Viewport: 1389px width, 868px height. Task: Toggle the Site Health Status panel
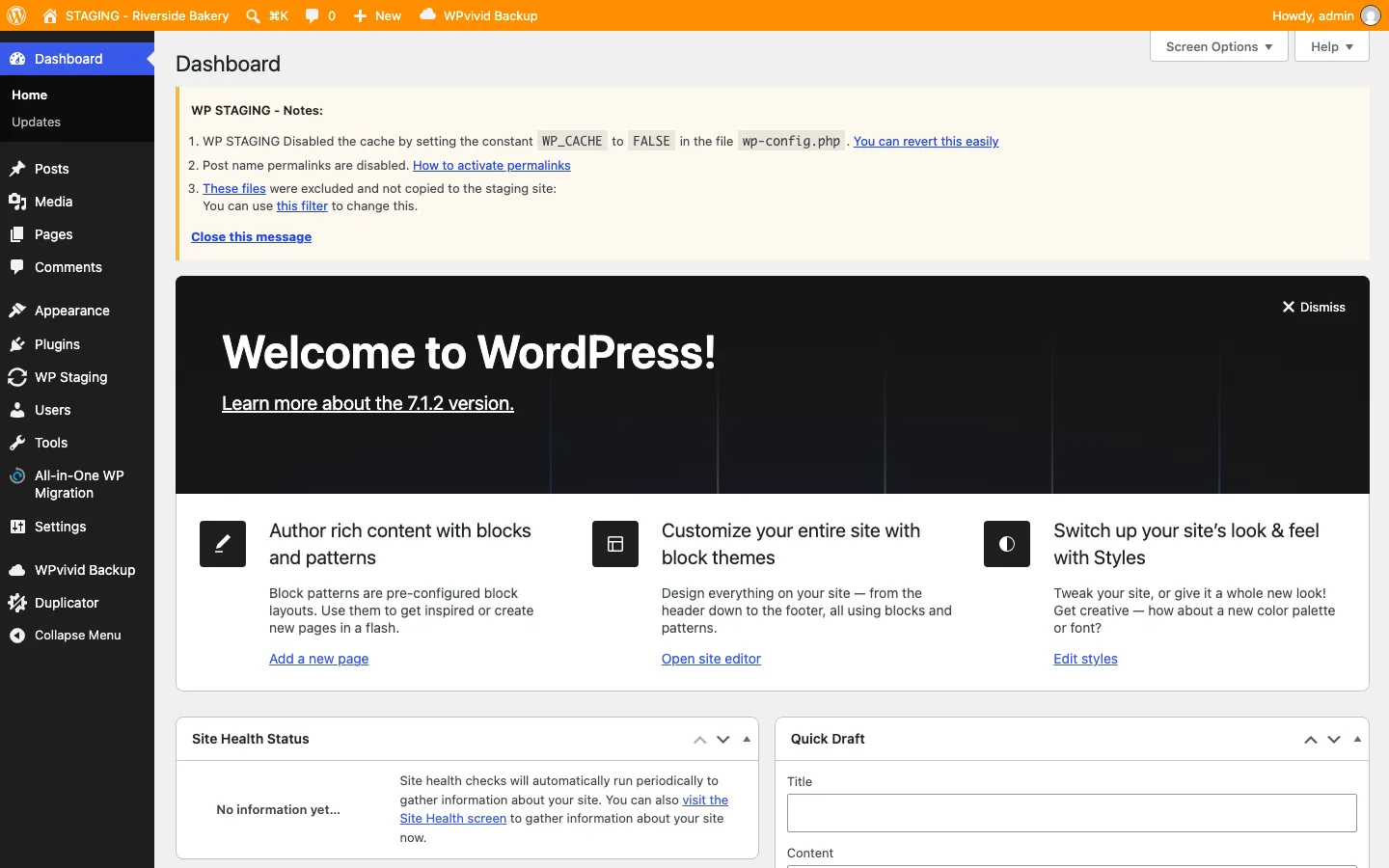[747, 740]
